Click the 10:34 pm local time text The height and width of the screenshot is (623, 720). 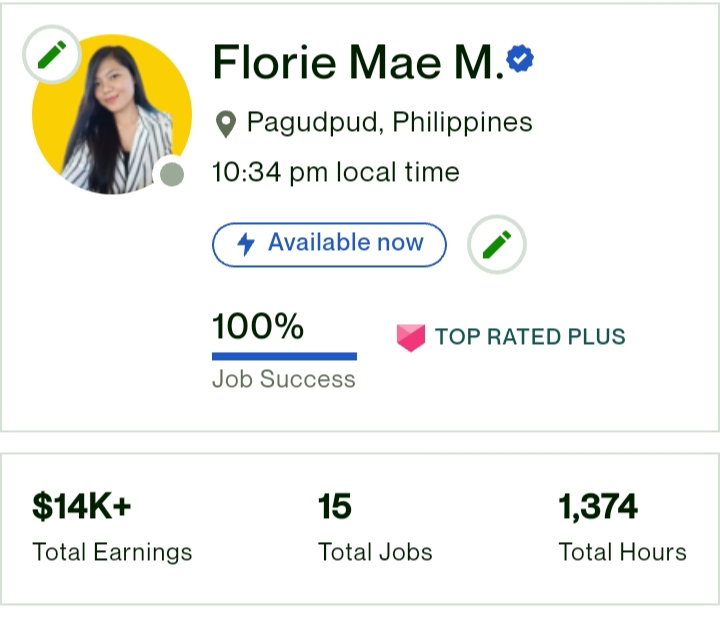pos(336,172)
